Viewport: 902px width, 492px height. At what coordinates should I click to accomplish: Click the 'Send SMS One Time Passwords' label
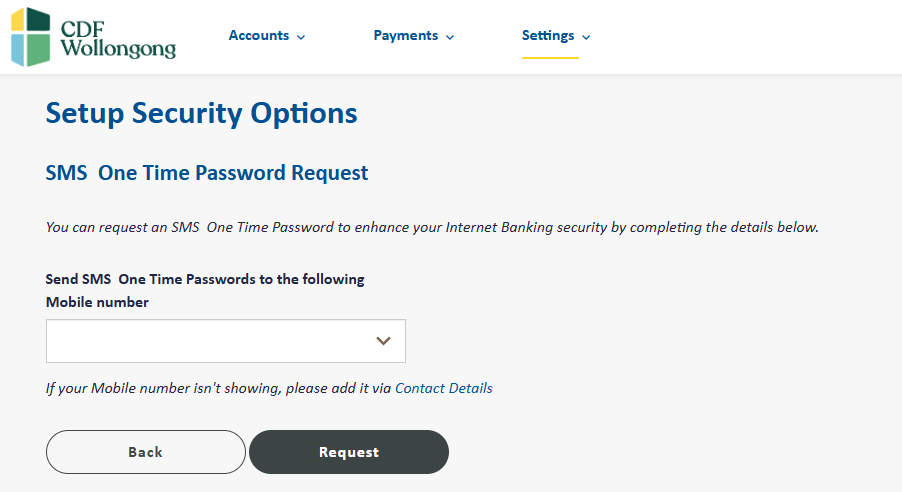coord(205,279)
